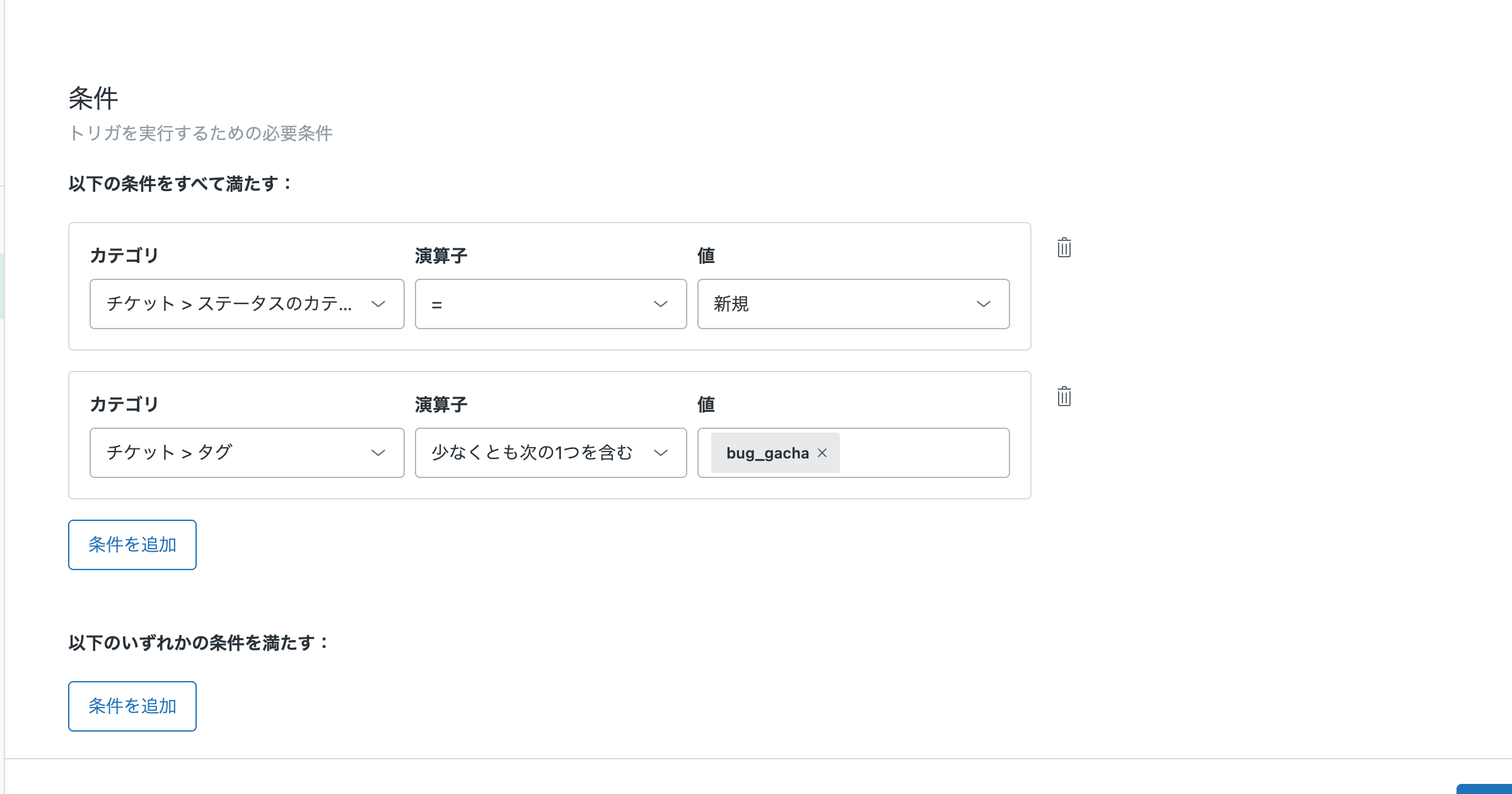
Task: Select the bug_gacha tag chip text
Action: (x=767, y=453)
